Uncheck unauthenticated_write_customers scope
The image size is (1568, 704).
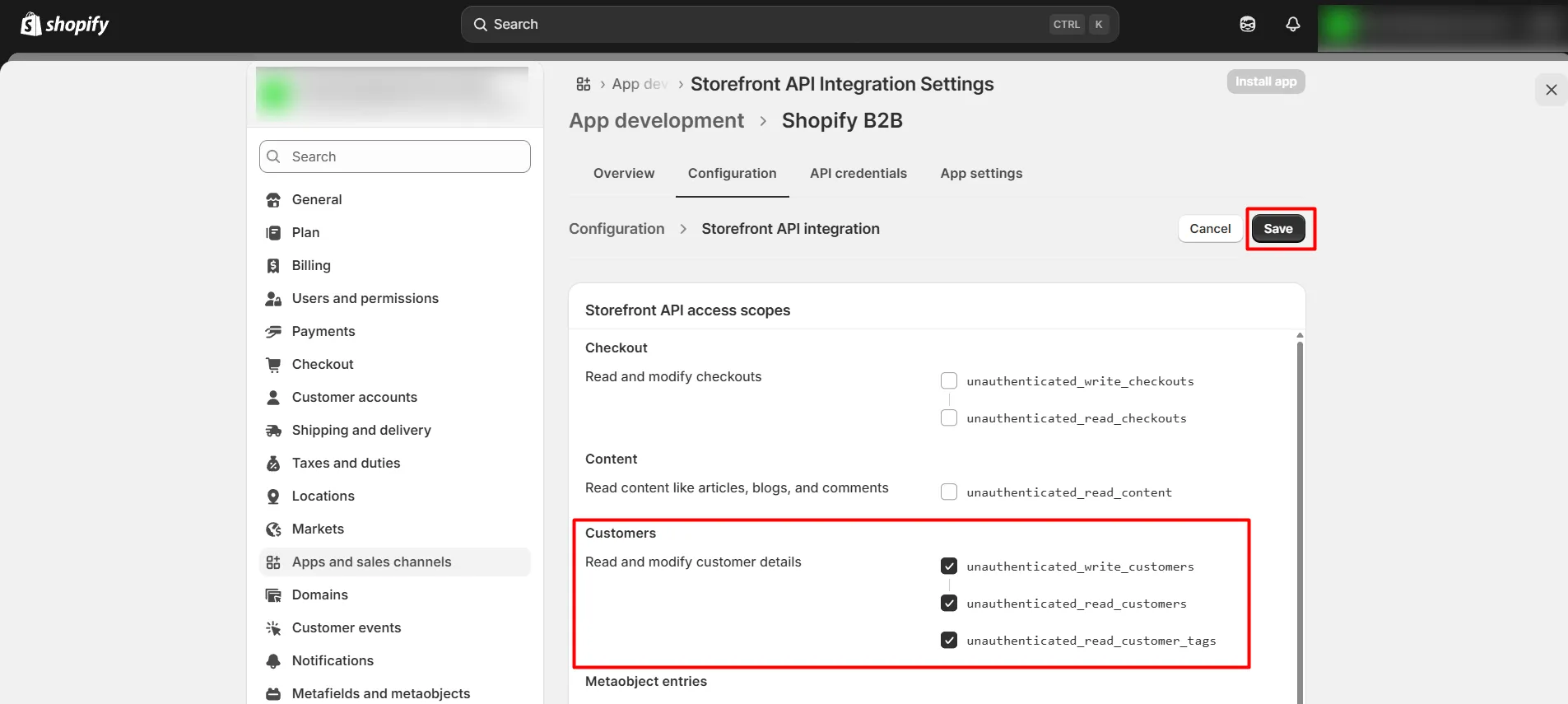[949, 566]
